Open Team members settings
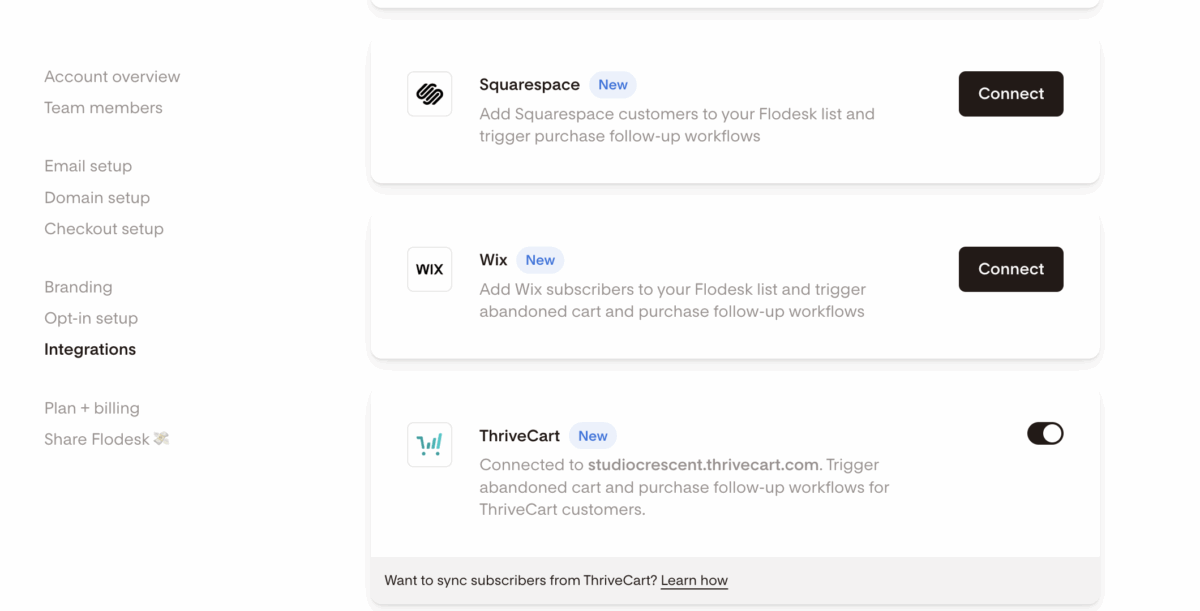This screenshot has width=1200, height=611. (103, 108)
